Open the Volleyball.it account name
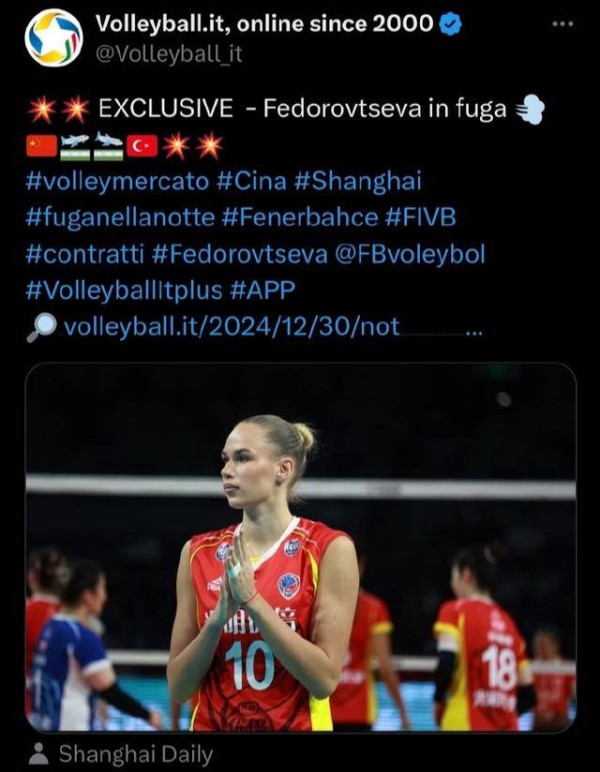600x772 pixels. (264, 24)
